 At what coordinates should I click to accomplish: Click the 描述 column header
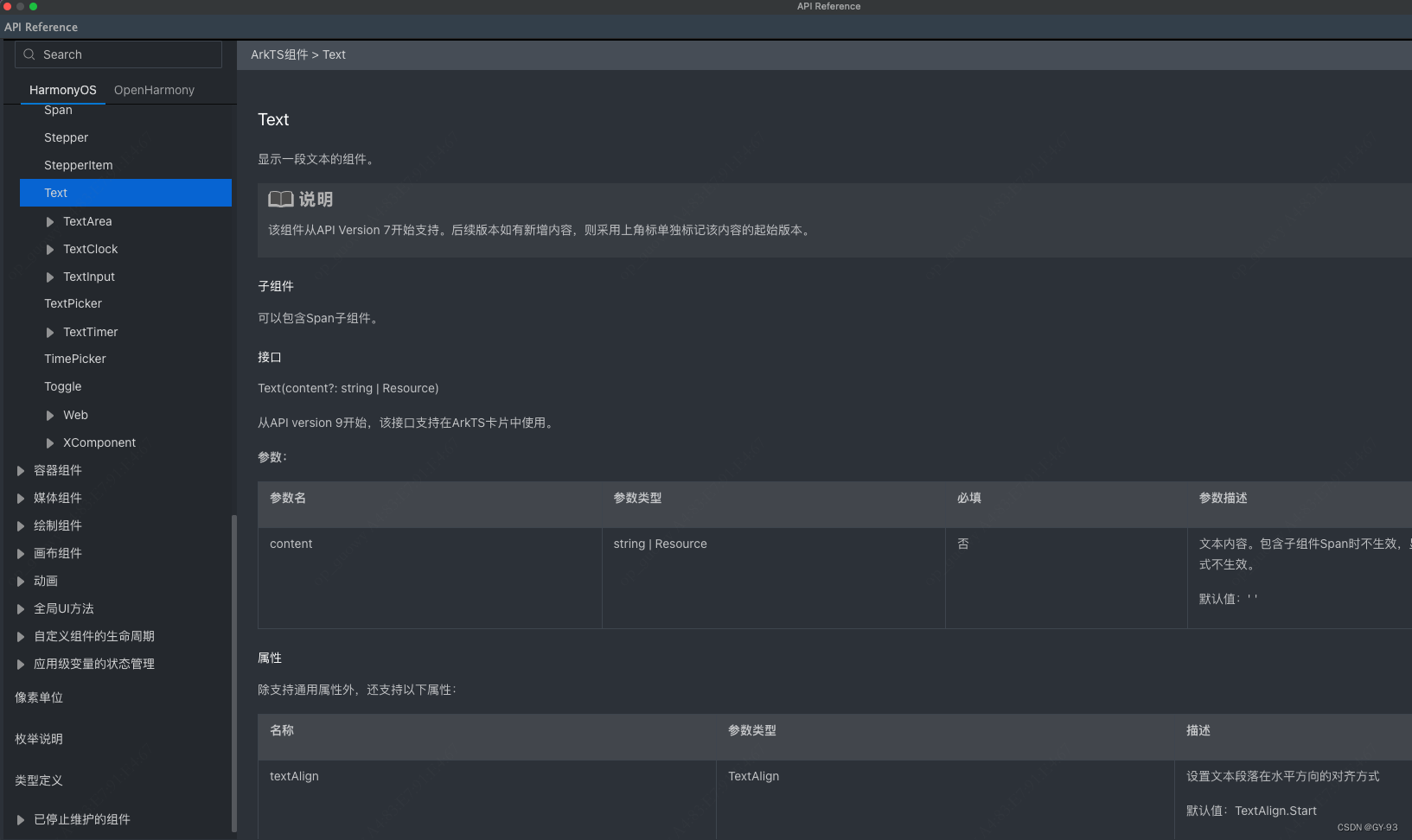[x=1198, y=730]
